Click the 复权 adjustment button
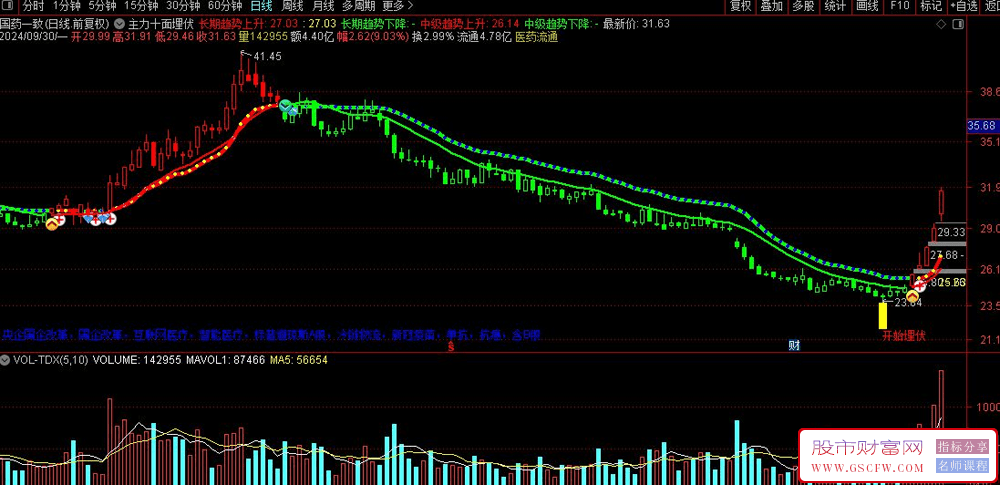 740,6
